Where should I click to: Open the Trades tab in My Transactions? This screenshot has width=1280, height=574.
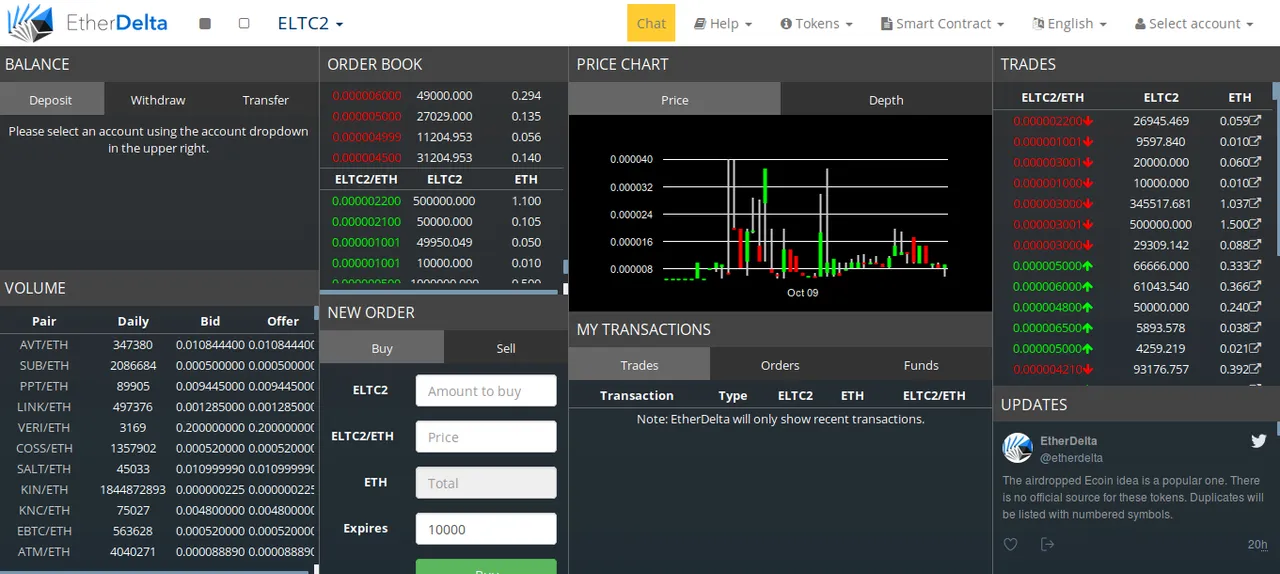point(639,365)
